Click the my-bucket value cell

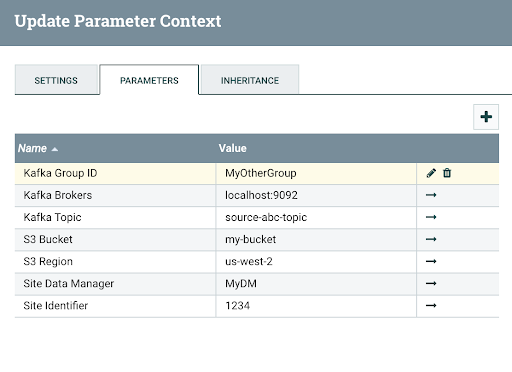(x=316, y=239)
